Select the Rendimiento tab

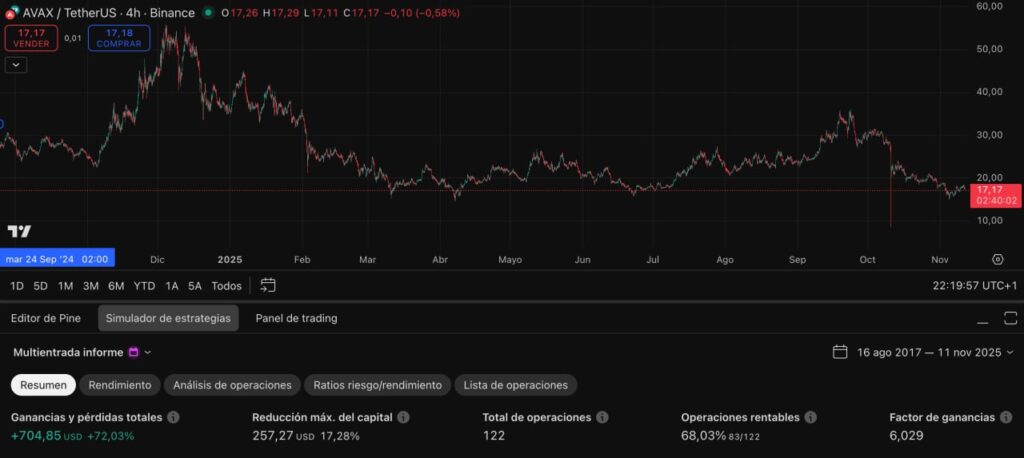[x=120, y=385]
